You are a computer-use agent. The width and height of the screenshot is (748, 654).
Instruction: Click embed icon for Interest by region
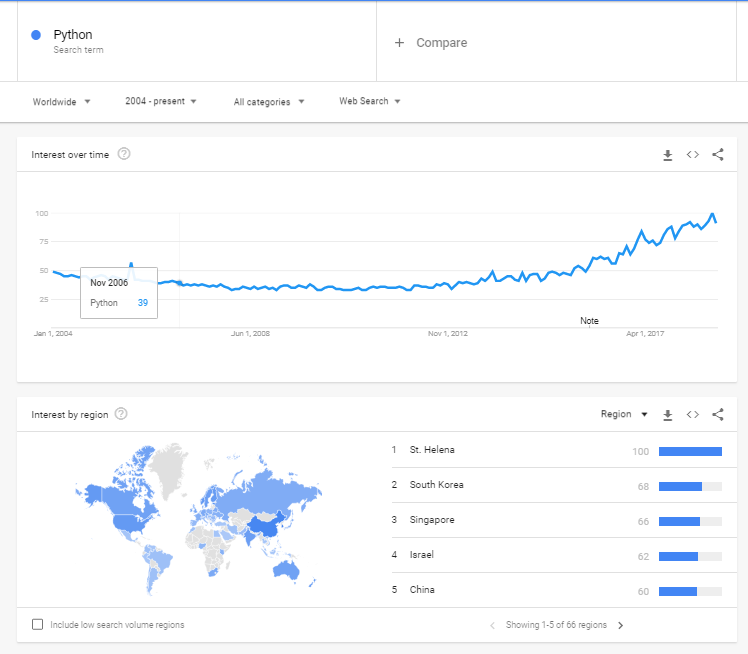pyautogui.click(x=692, y=414)
